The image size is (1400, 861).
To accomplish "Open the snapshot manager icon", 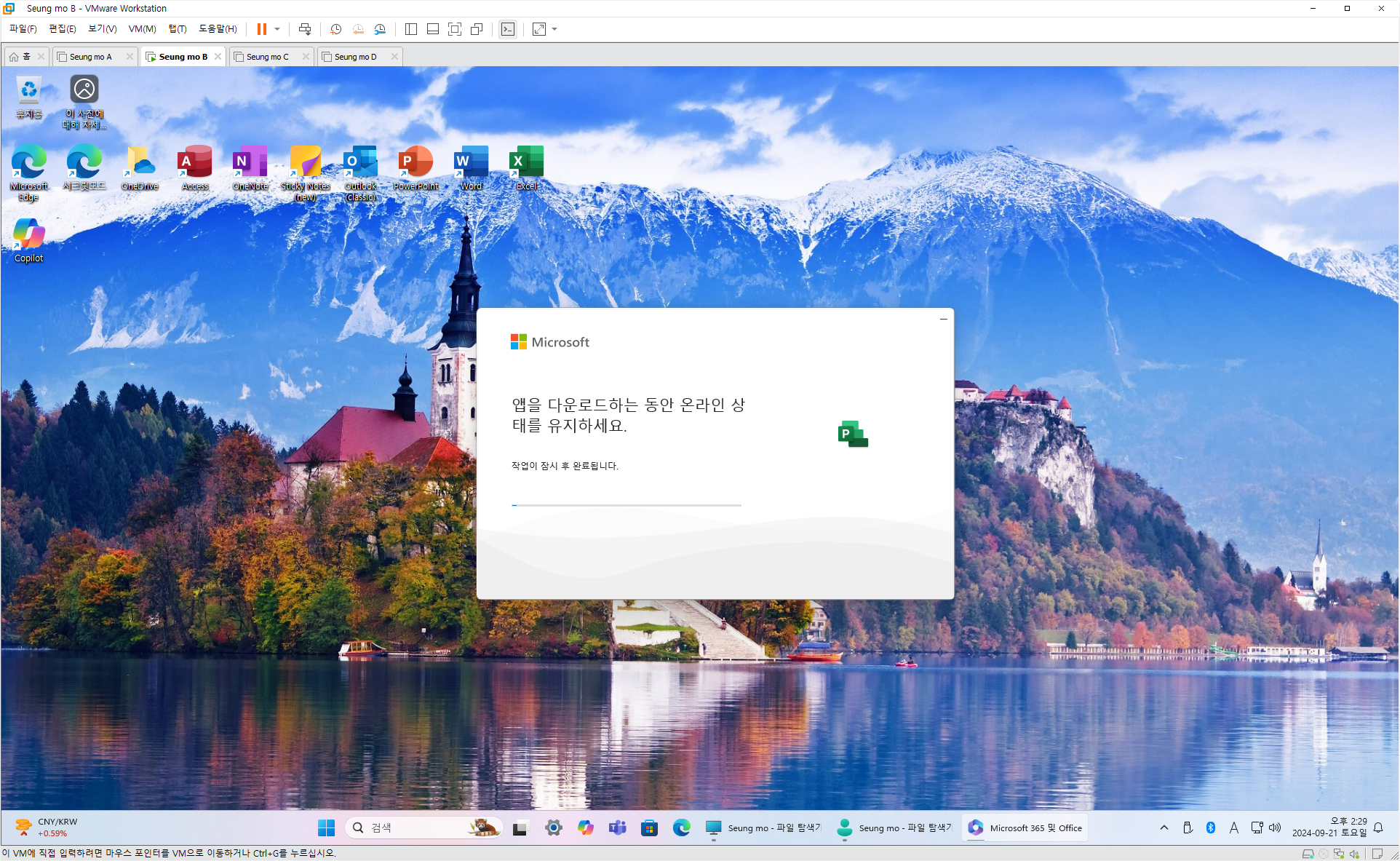I will point(380,29).
